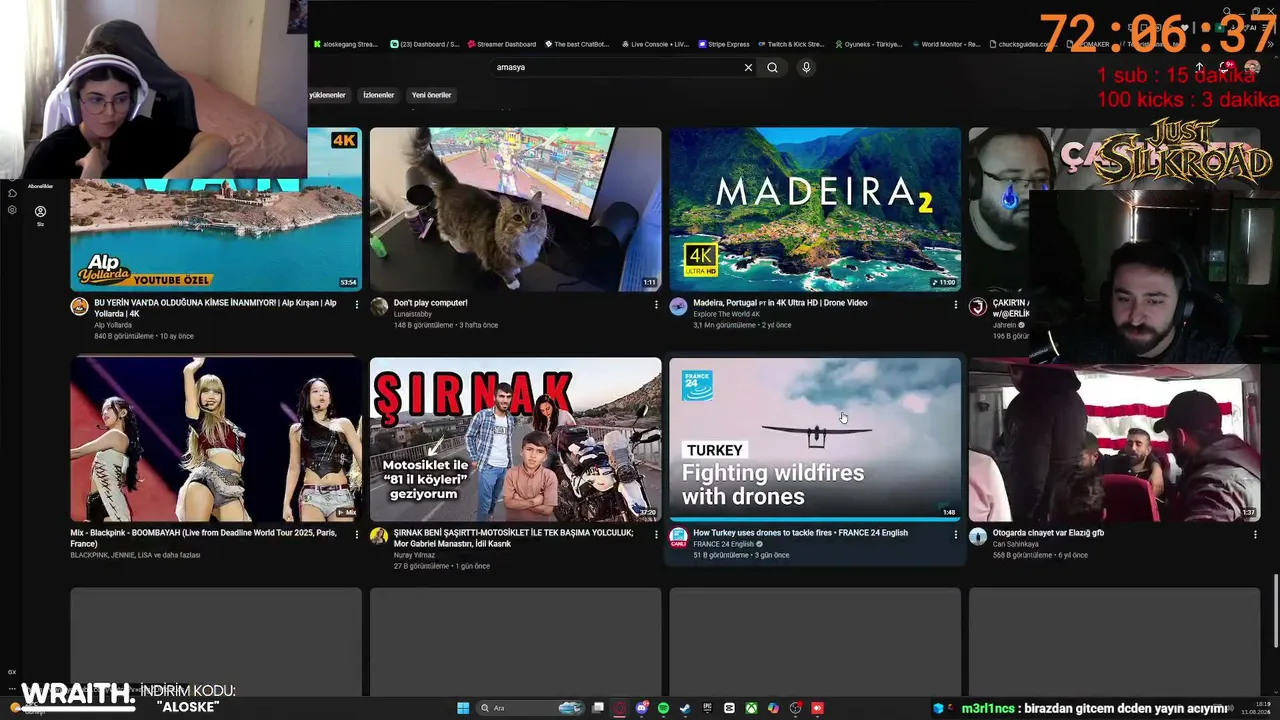Viewport: 1280px width, 720px height.
Task: Open 'Madeira, Portugal in 4K Ultra HD' title
Action: point(780,303)
